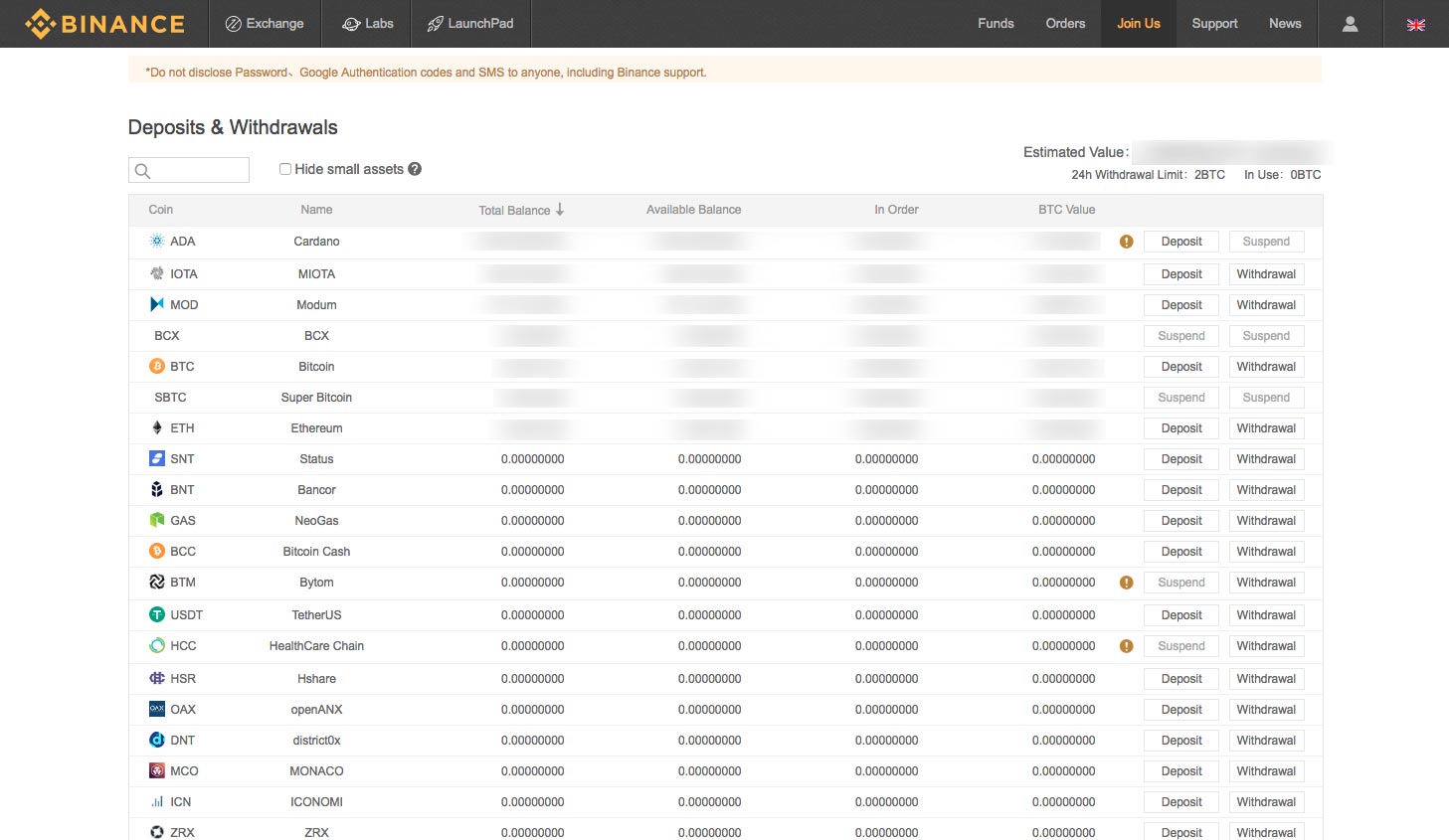Click the USDT Tether coin icon

156,614
